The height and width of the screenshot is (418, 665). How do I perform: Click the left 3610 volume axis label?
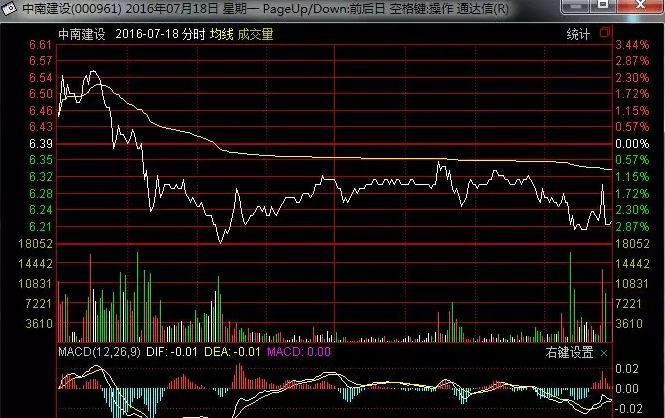(x=39, y=324)
